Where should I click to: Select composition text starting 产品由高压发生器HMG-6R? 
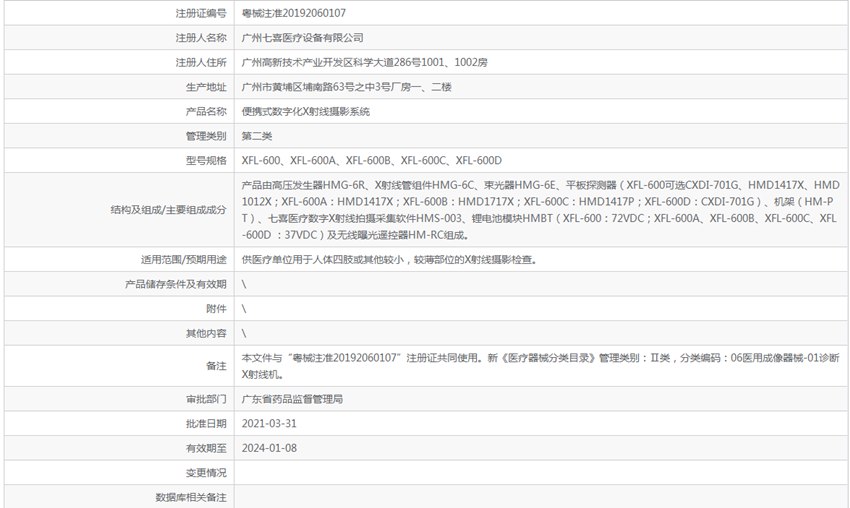click(x=540, y=210)
